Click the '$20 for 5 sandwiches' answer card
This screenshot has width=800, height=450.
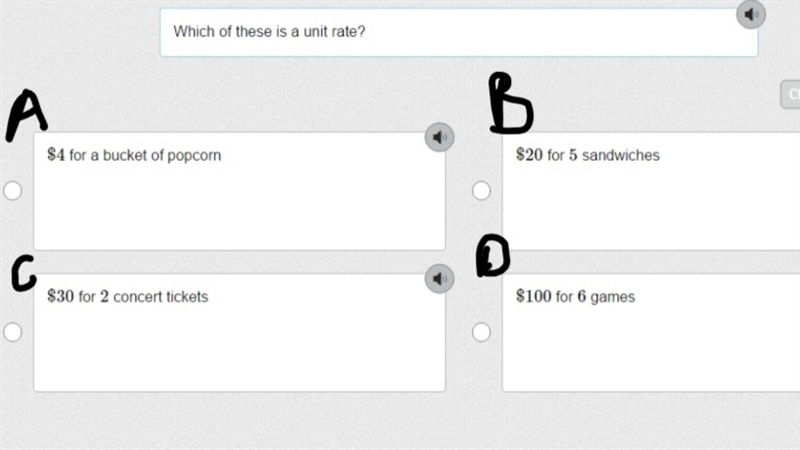click(651, 191)
